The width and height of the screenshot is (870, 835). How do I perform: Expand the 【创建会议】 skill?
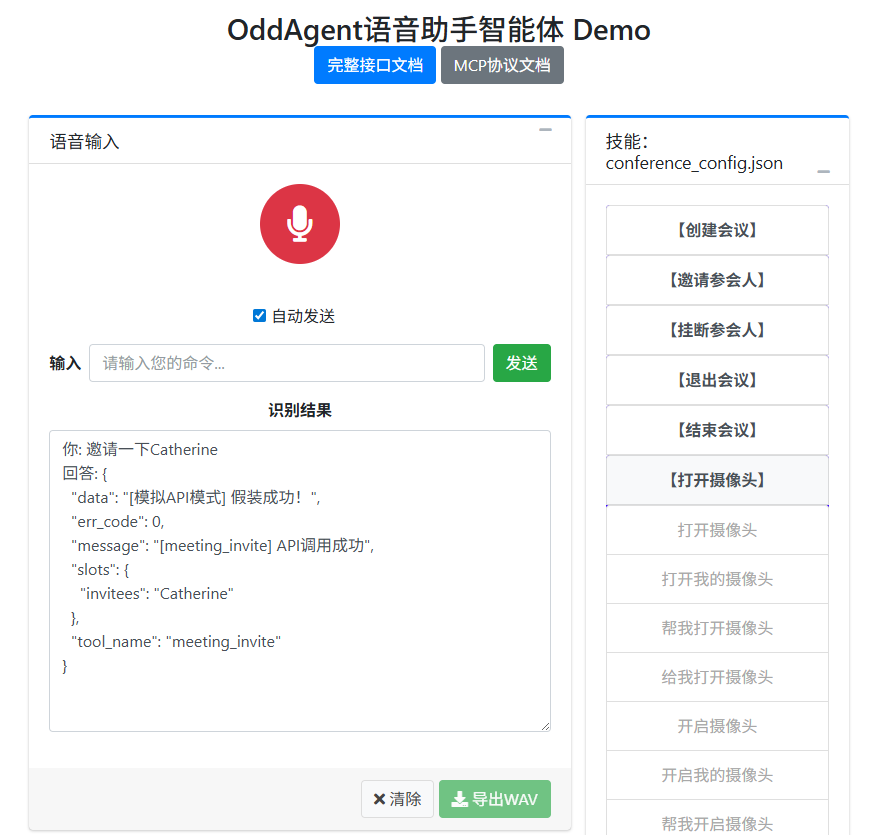(x=717, y=230)
